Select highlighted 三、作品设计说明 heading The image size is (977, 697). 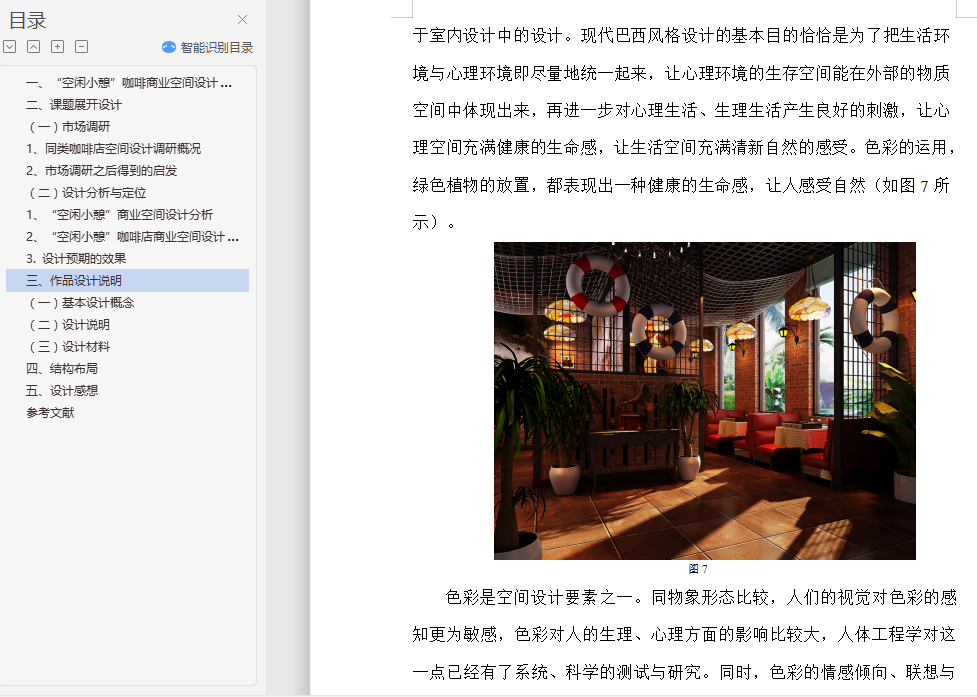[x=128, y=281]
